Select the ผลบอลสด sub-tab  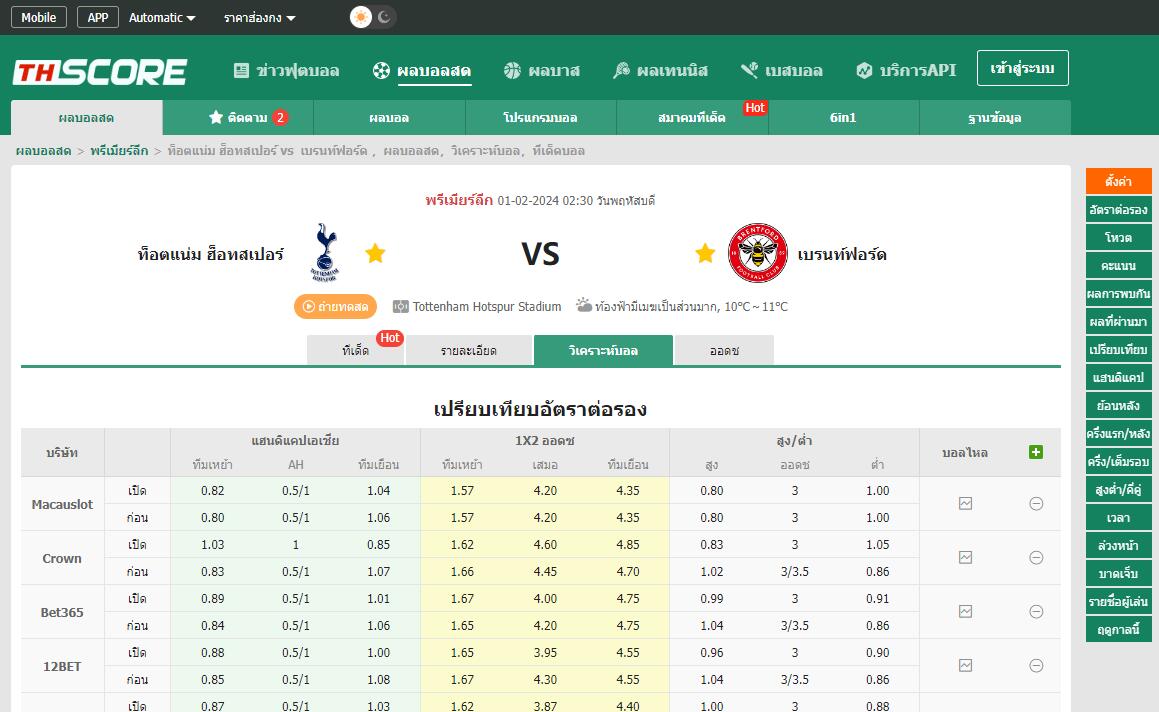(x=86, y=118)
